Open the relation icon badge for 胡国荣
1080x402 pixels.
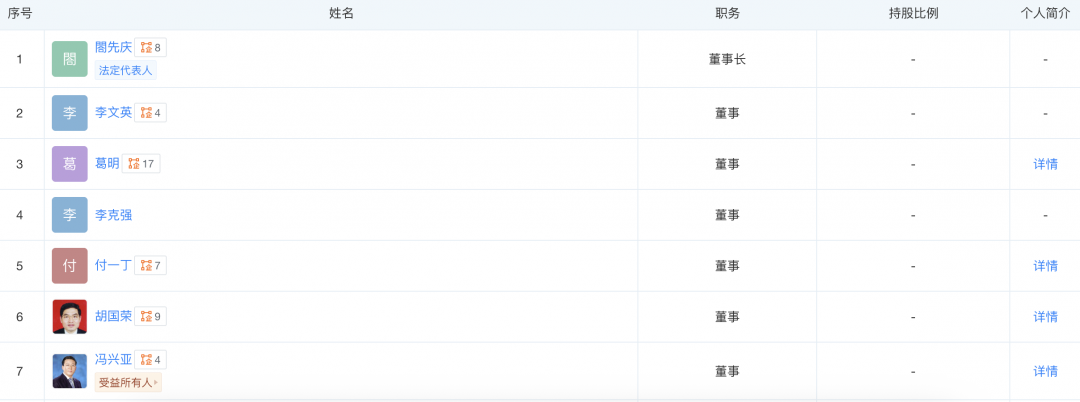146,317
